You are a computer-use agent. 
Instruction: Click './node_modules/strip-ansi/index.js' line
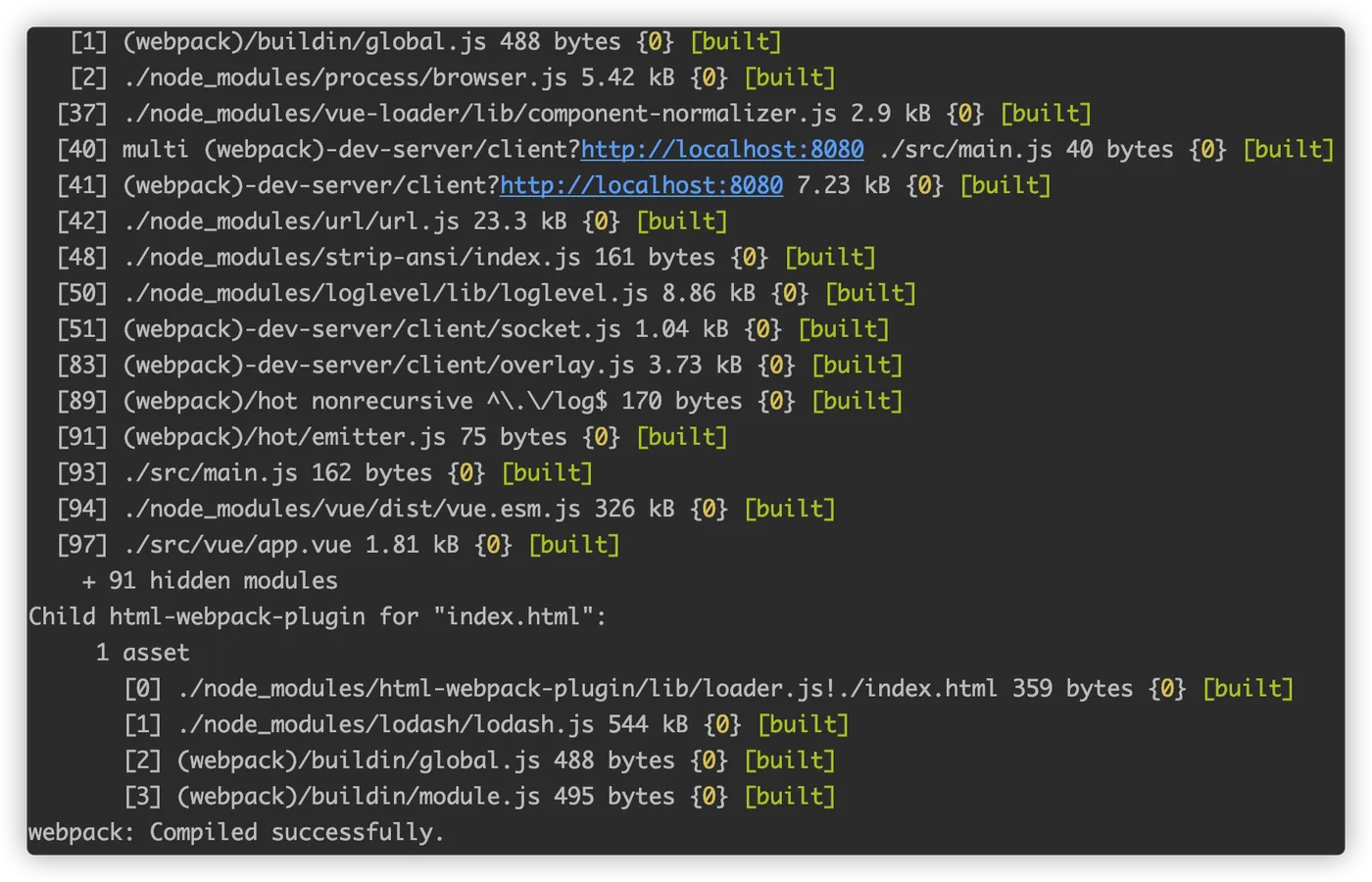coord(465,257)
